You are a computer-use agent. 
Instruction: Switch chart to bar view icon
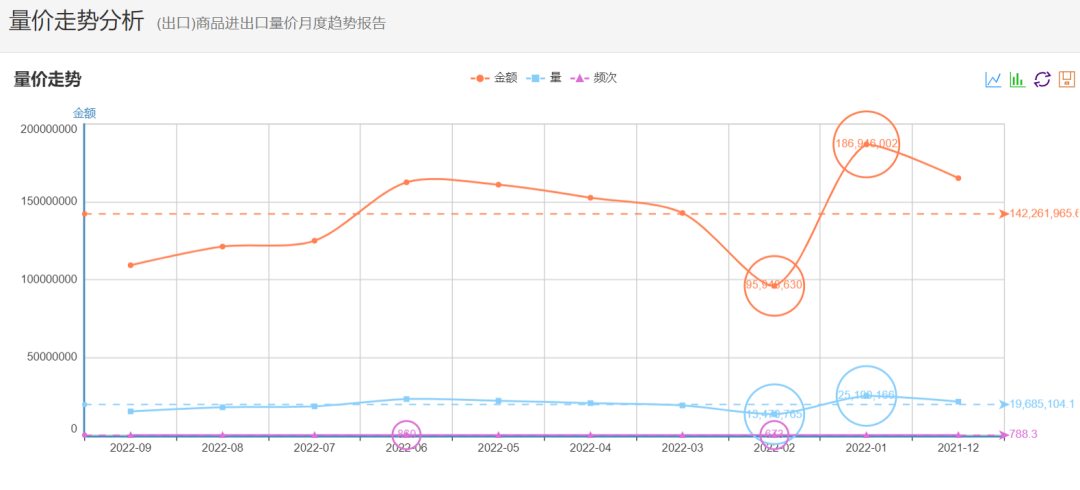(1017, 79)
